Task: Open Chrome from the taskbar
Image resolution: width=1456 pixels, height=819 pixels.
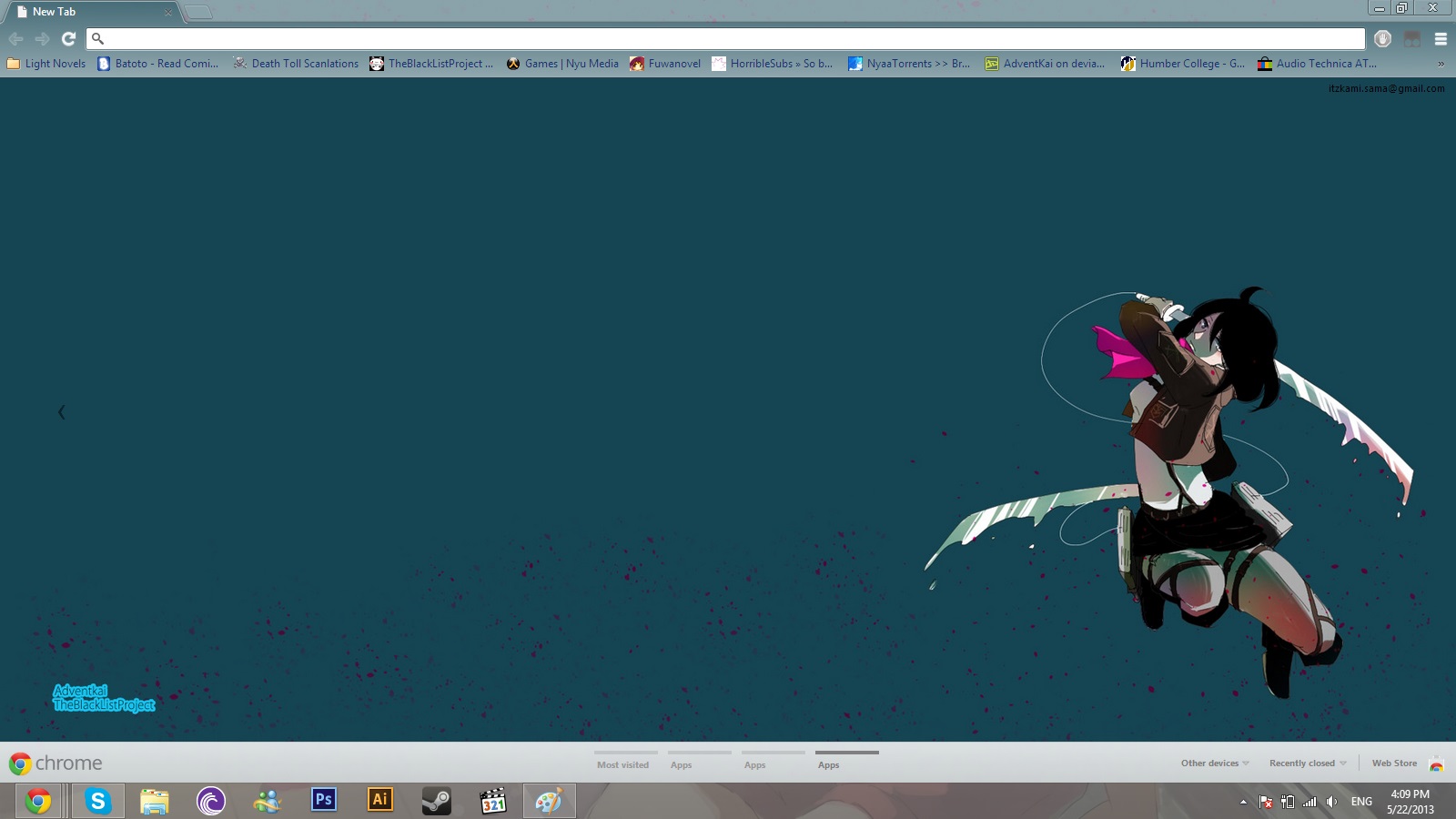Action: 38,801
